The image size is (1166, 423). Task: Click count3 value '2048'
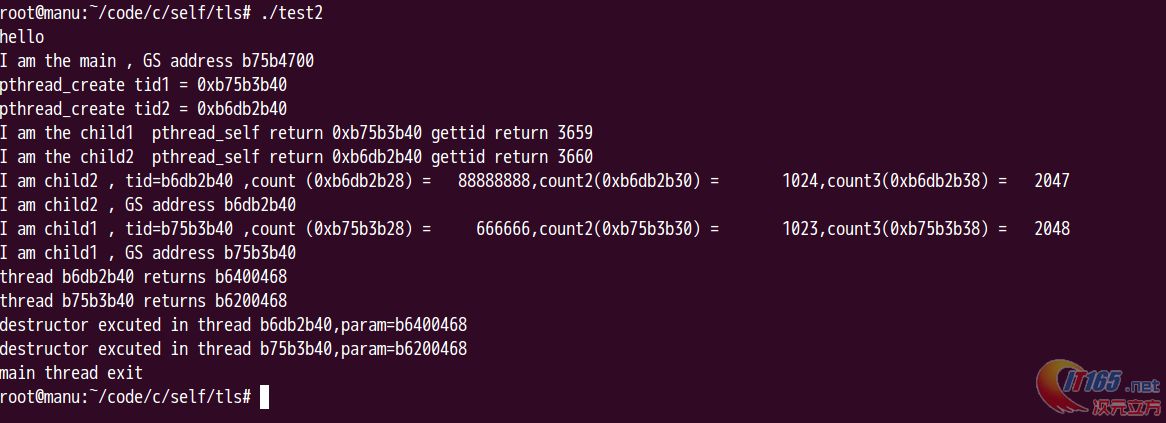coord(1051,229)
